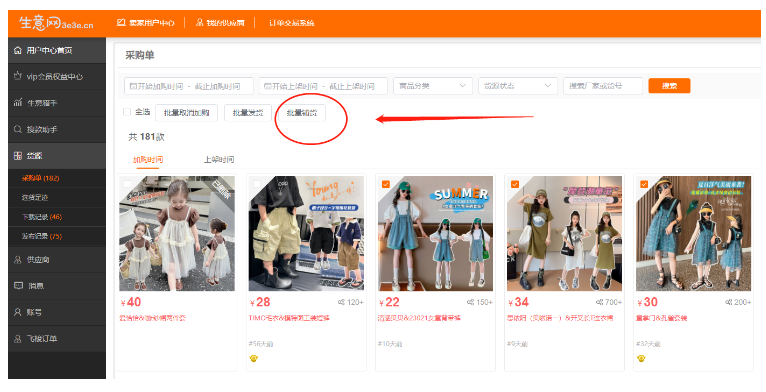Open the ¥40 tulle dress product image
The width and height of the screenshot is (766, 392).
click(x=177, y=234)
